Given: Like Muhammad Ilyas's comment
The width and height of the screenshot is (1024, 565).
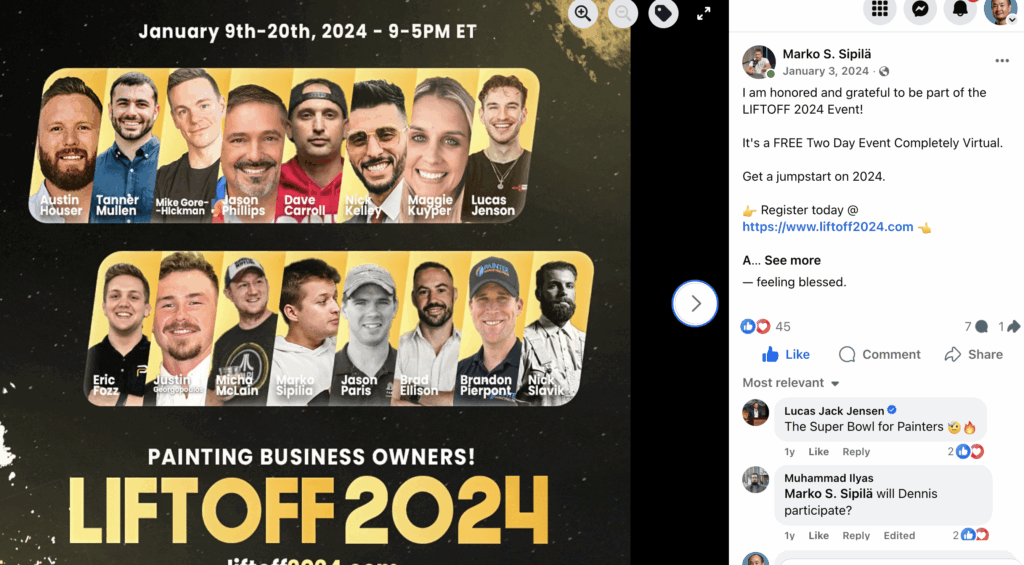Looking at the screenshot, I should (818, 536).
